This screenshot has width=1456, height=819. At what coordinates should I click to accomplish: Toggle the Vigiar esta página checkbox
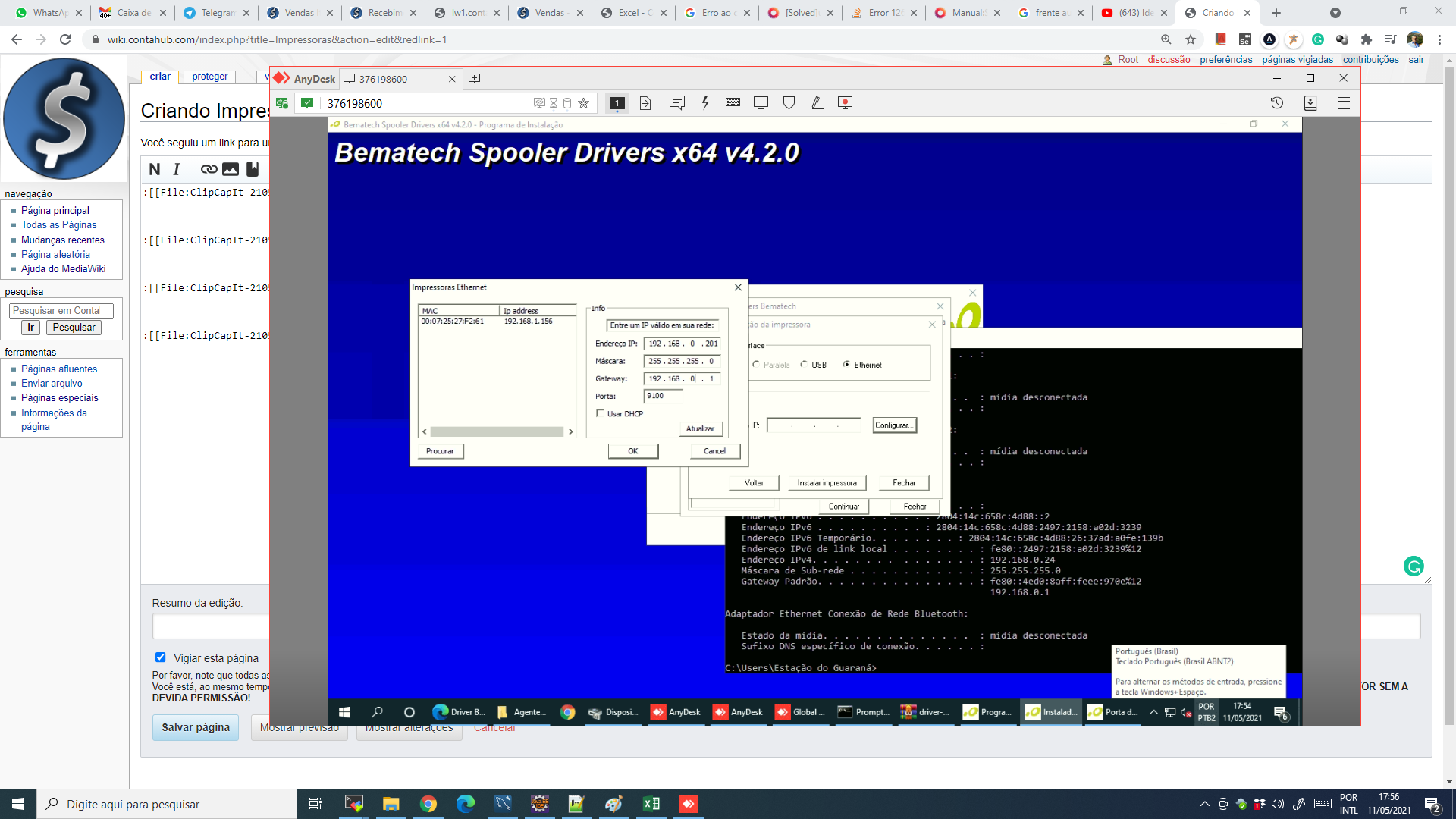coord(160,657)
